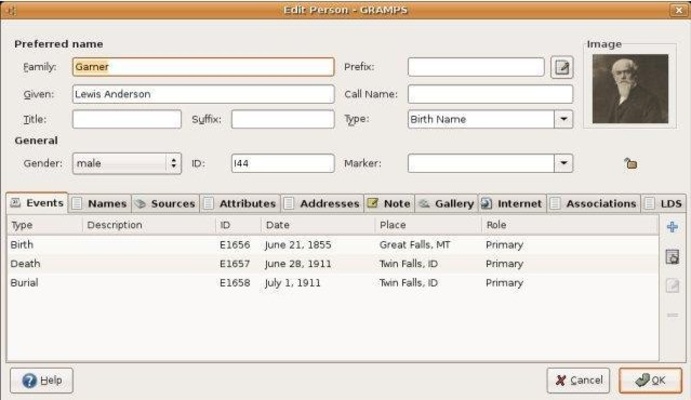Click the Internet tab icon
Image resolution: width=691 pixels, height=400 pixels.
point(486,203)
